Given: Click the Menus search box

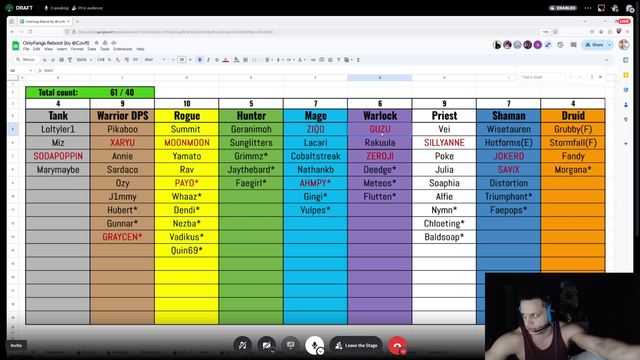Looking at the screenshot, I should pos(26,60).
